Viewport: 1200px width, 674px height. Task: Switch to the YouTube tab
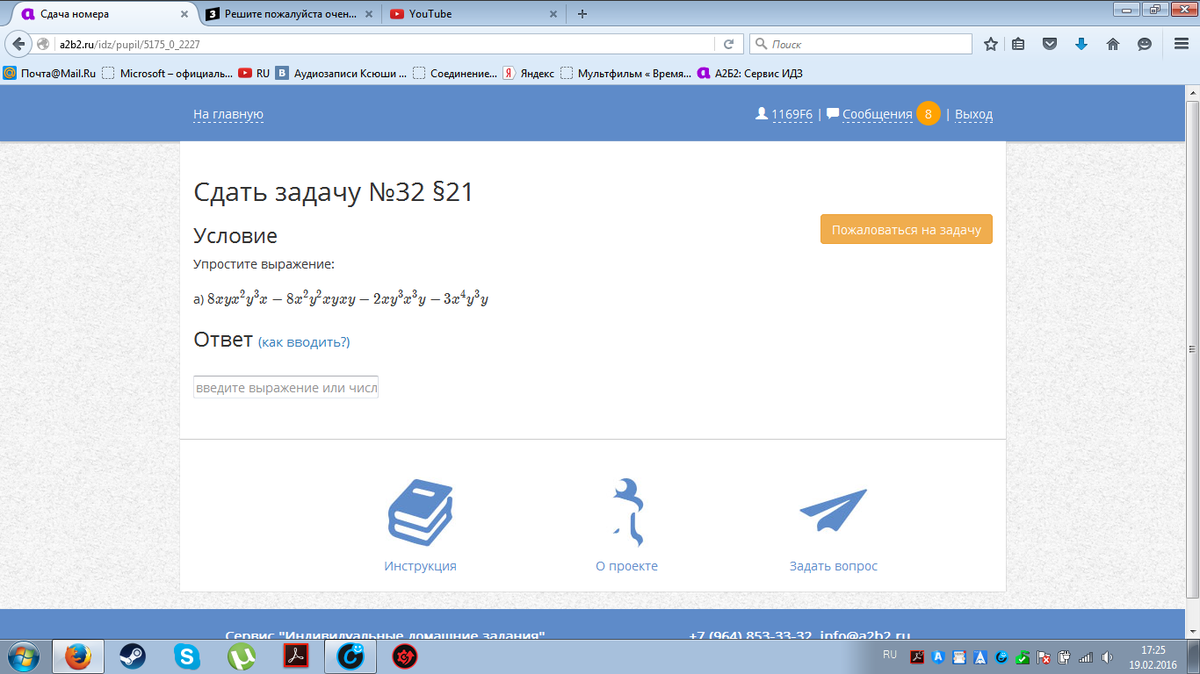474,14
